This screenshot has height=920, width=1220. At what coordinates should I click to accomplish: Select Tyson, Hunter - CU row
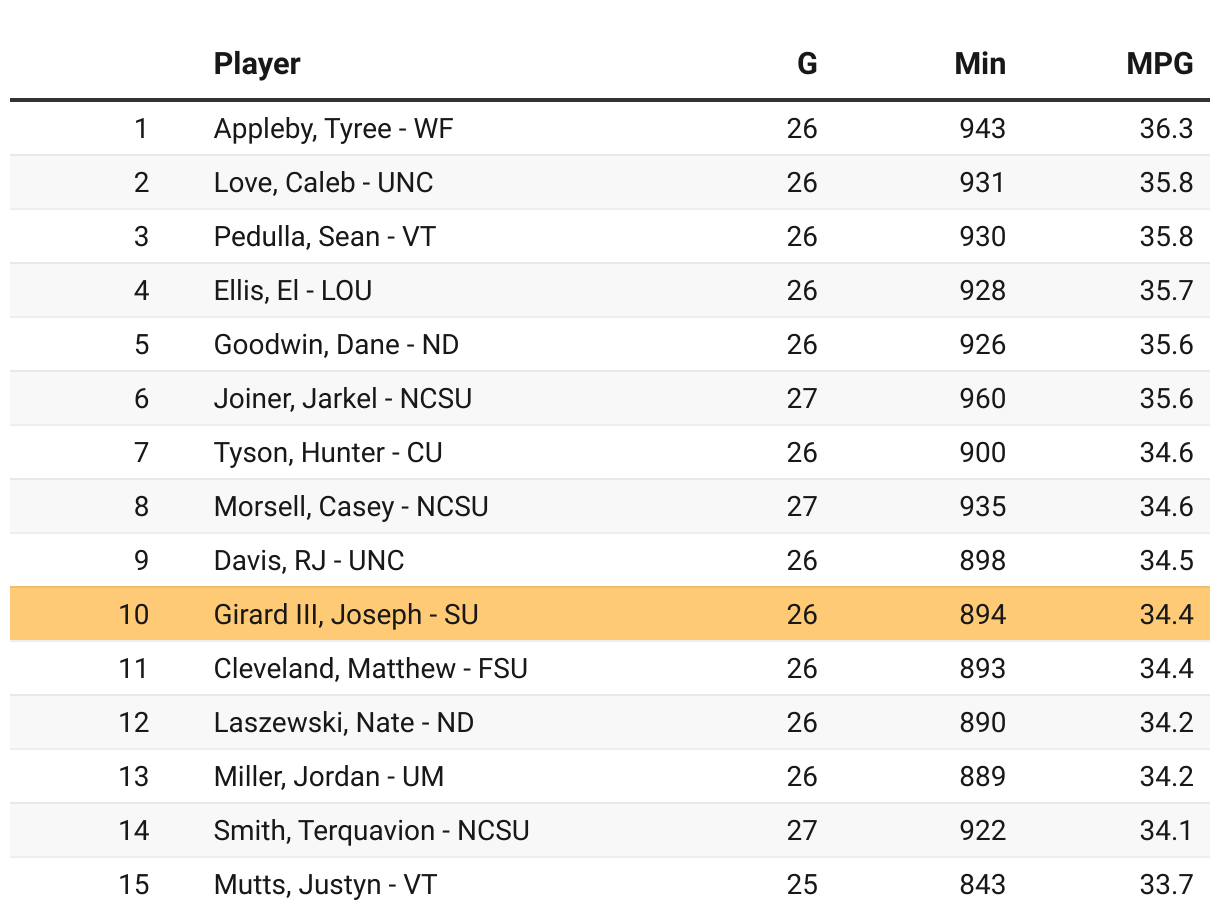(x=327, y=453)
